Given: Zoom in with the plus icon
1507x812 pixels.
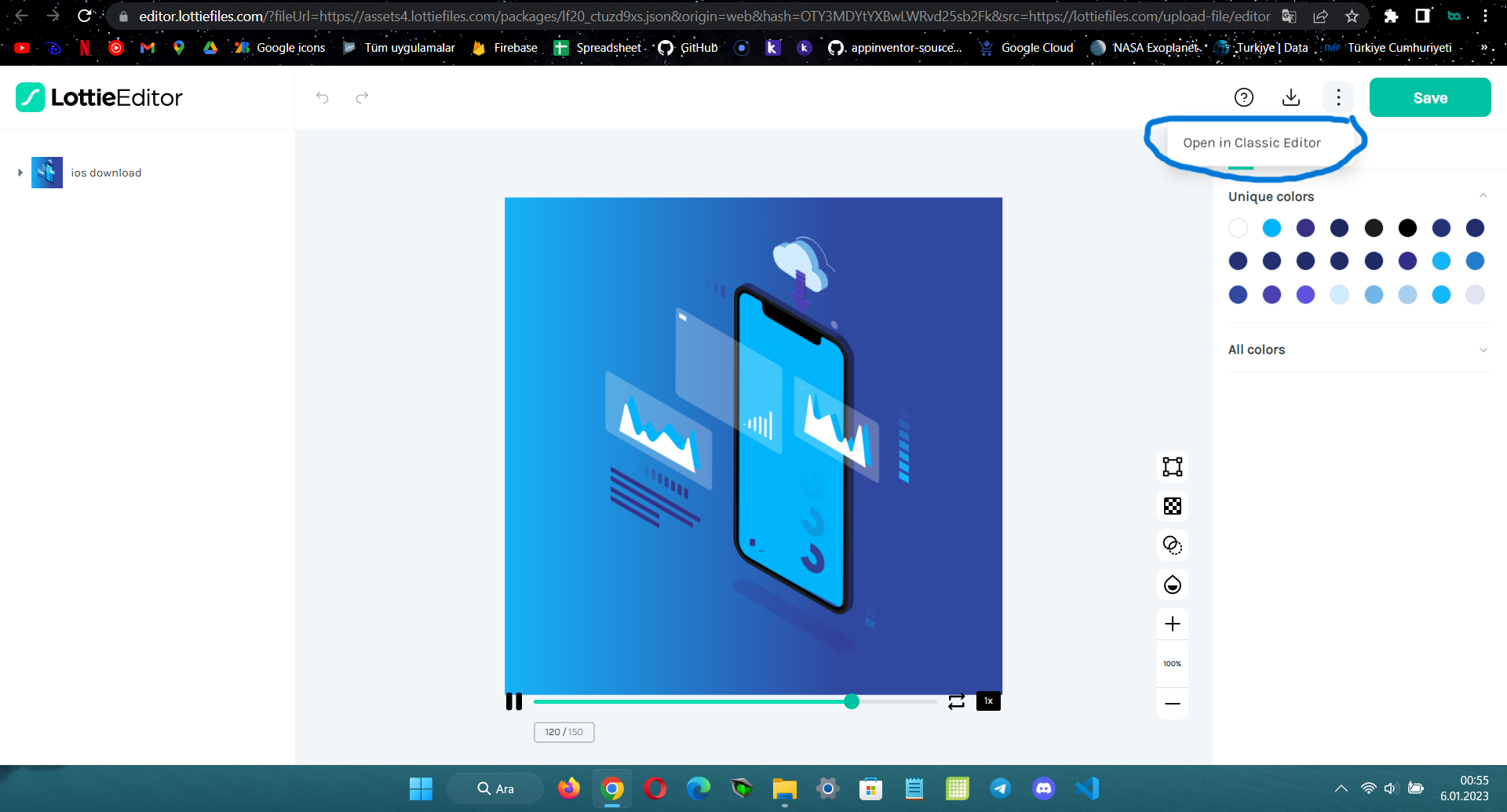Looking at the screenshot, I should [1173, 624].
